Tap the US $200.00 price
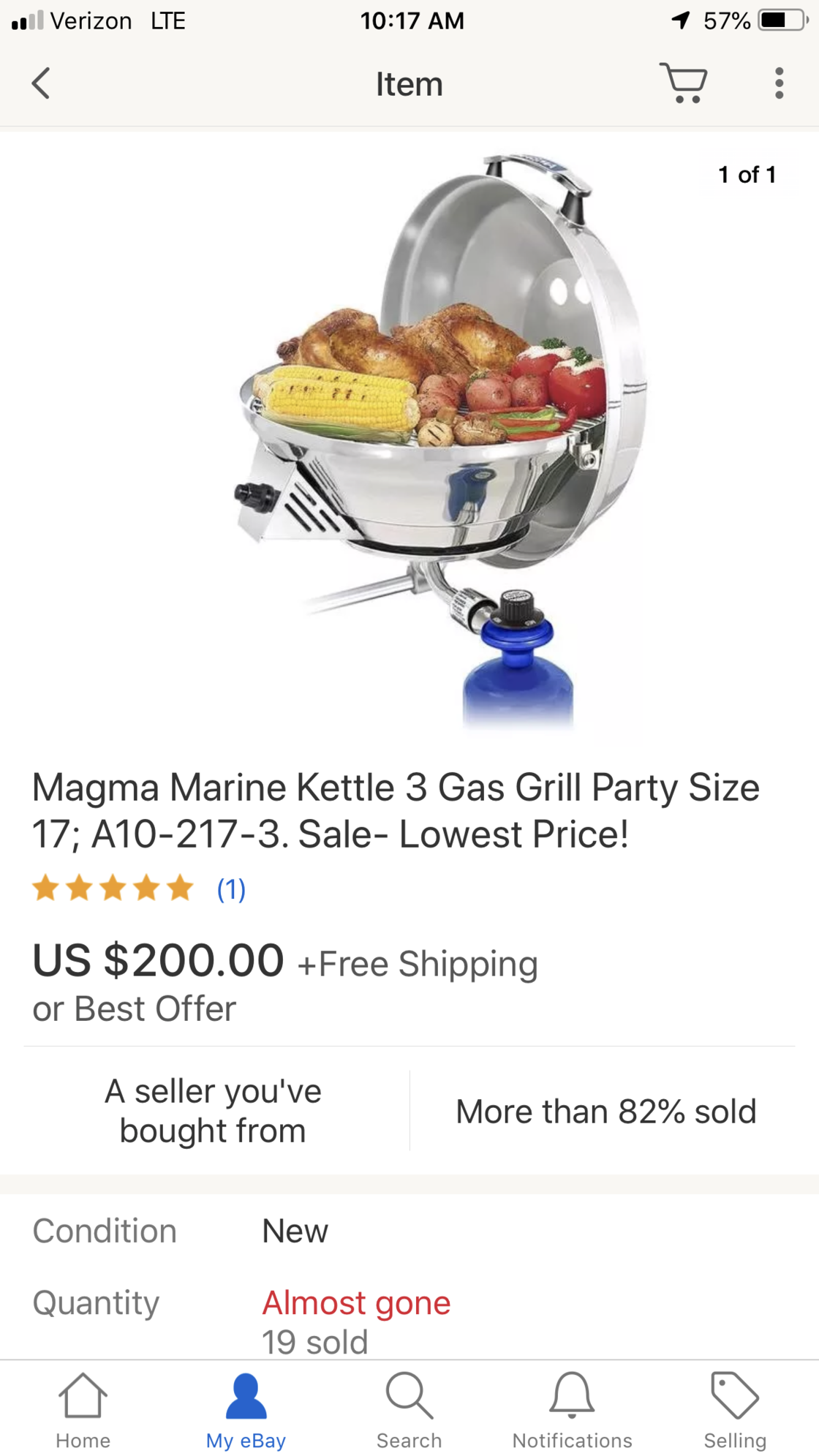This screenshot has width=819, height=1456. (x=158, y=960)
